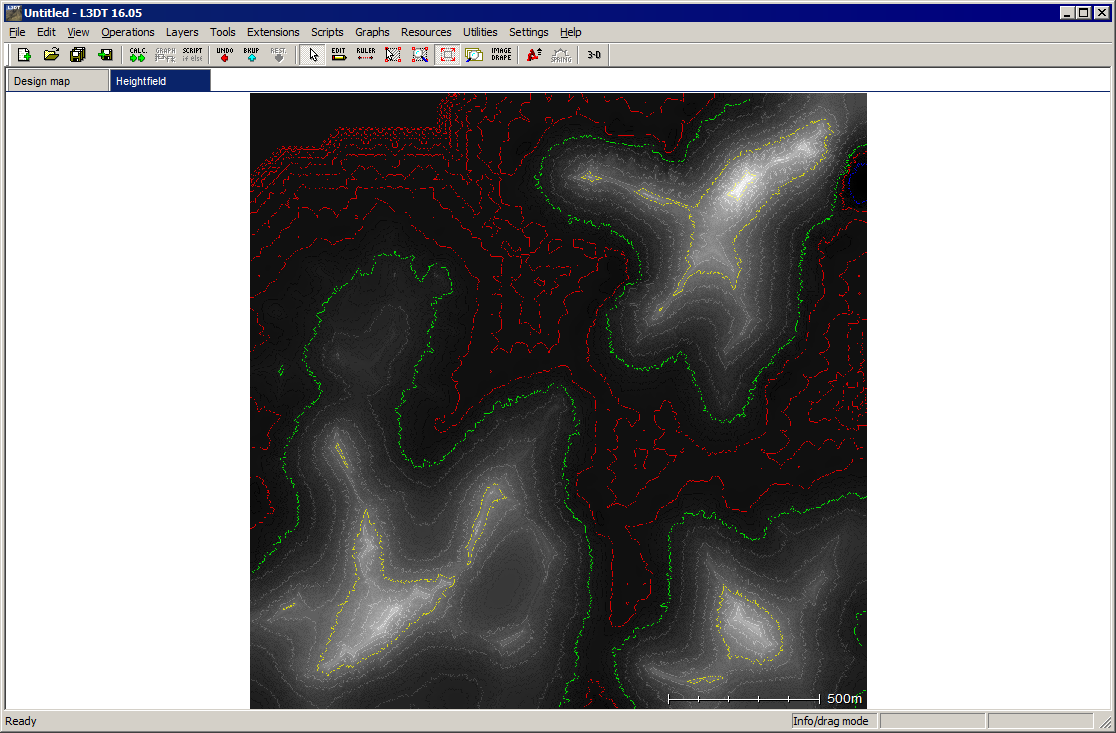This screenshot has height=733, width=1116.
Task: Select the RULER measurement tool
Action: [366, 55]
